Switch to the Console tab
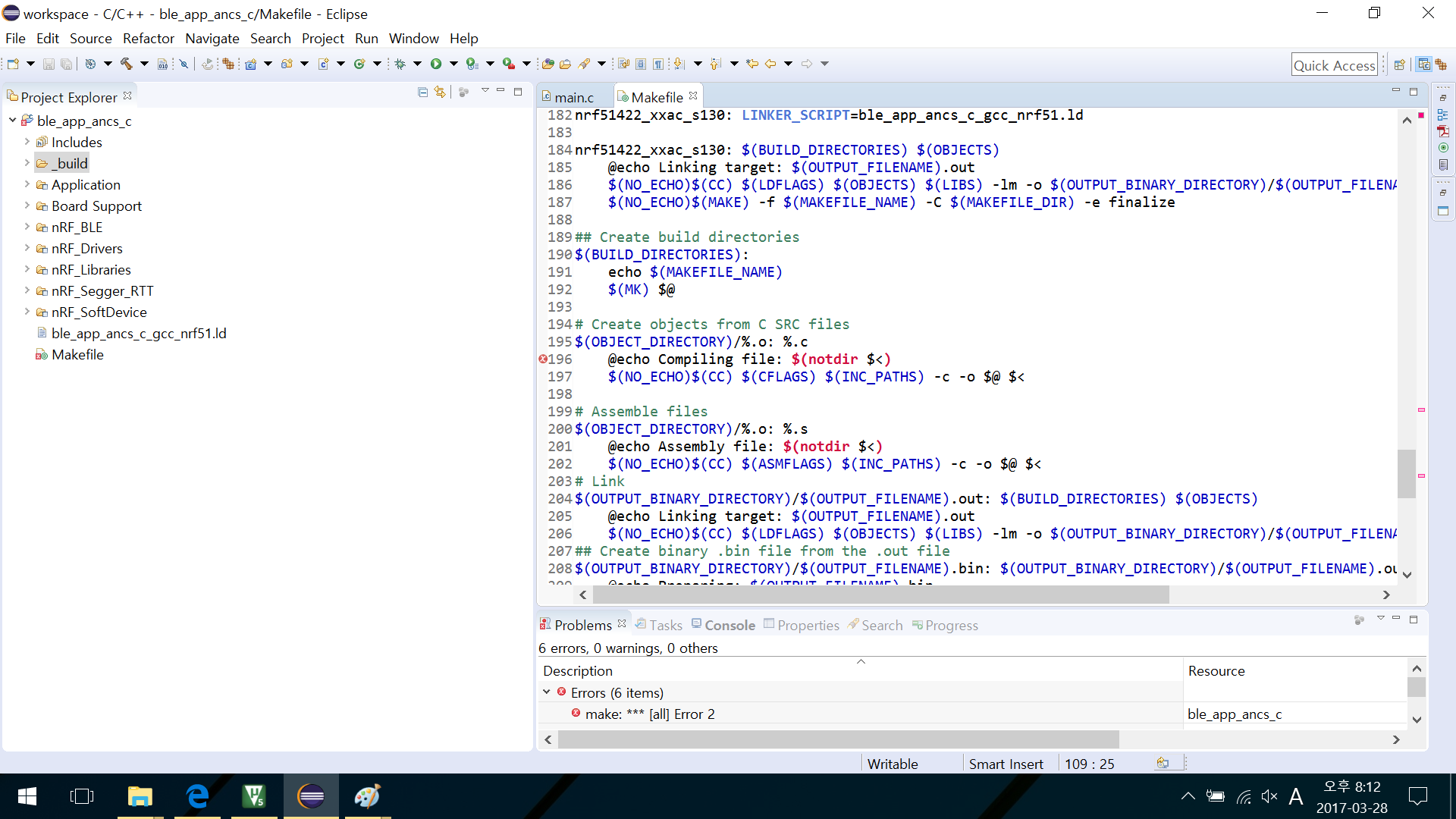 click(723, 625)
